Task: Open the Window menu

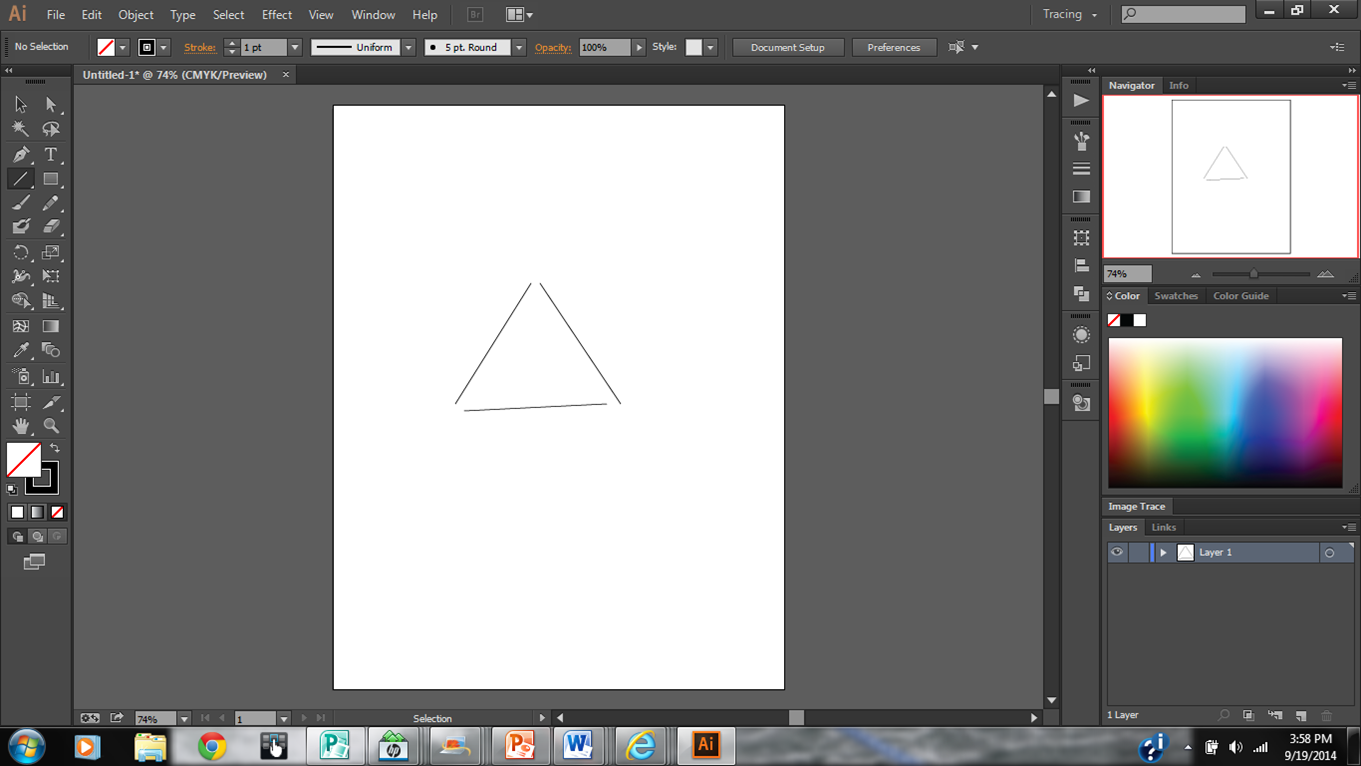Action: (373, 15)
